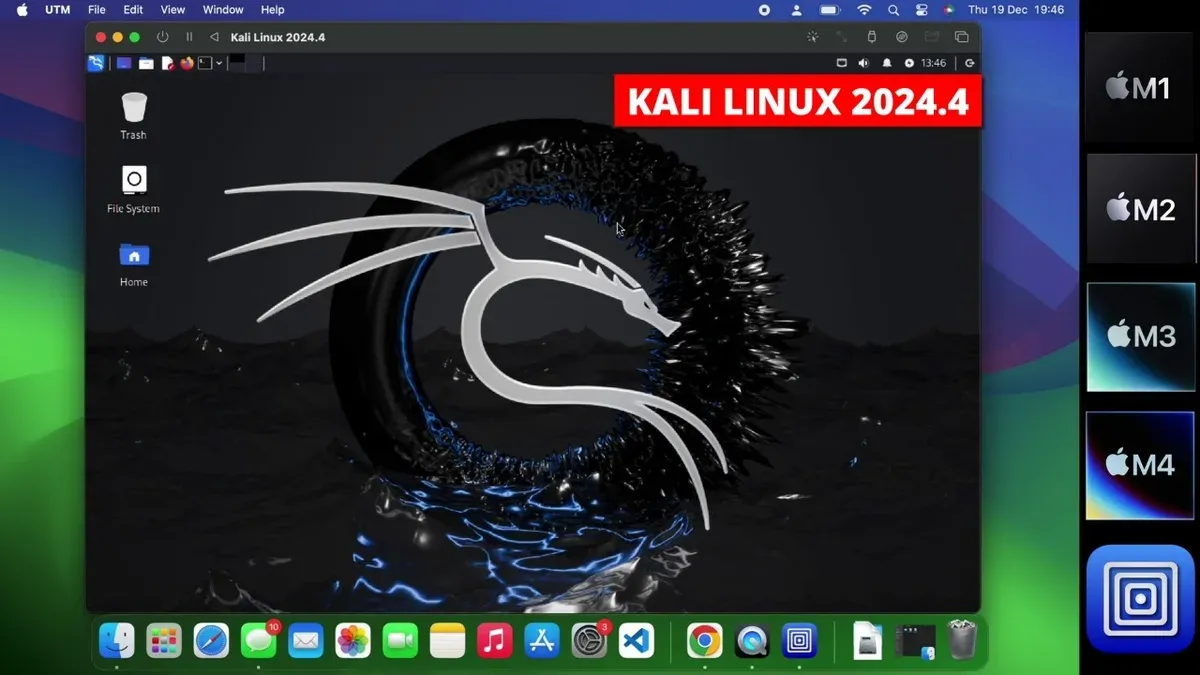
Task: Click the screen recording indicator in menu bar
Action: pyautogui.click(x=765, y=9)
